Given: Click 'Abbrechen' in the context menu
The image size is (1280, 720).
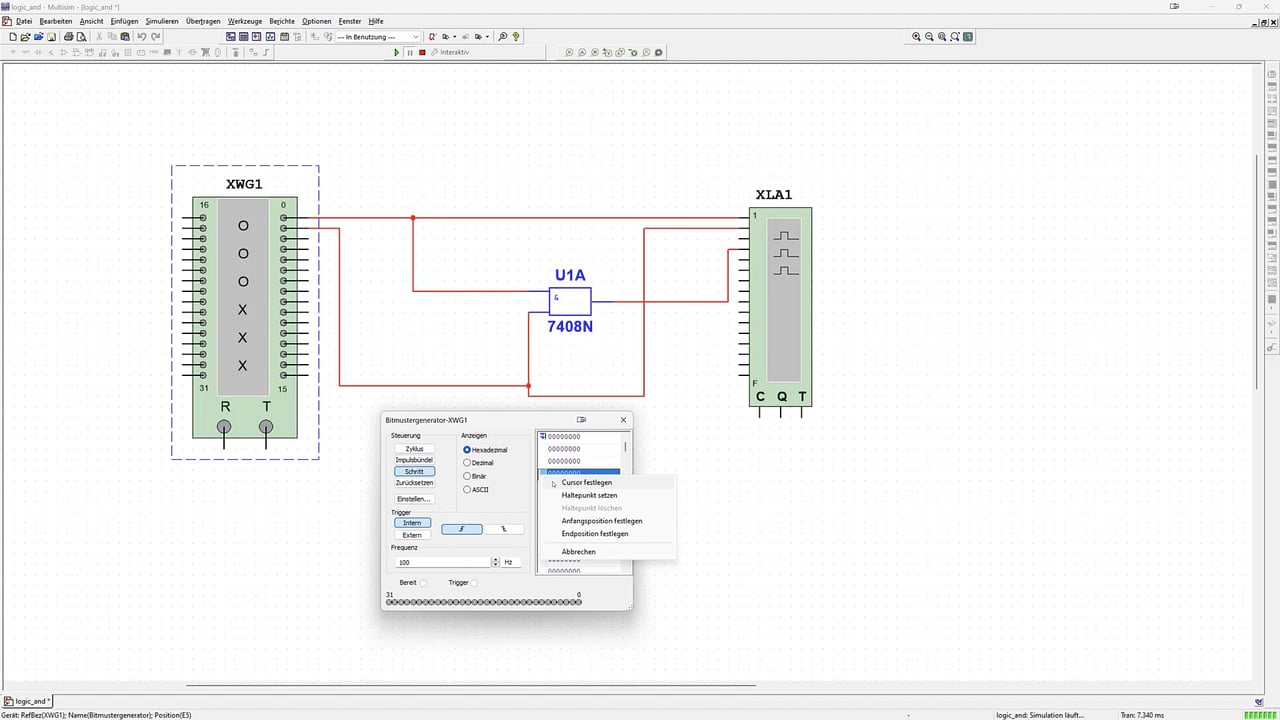Looking at the screenshot, I should tap(578, 552).
